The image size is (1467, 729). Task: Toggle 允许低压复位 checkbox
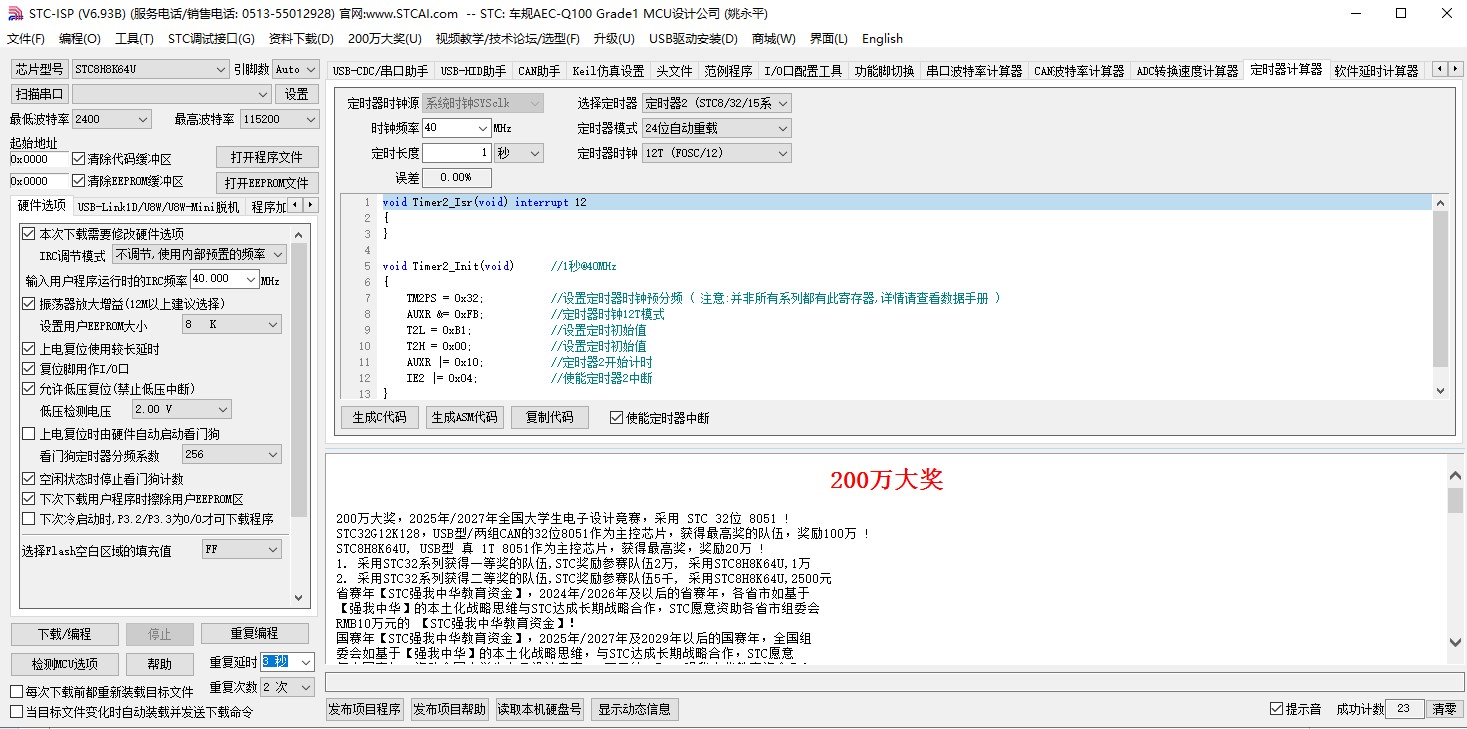pos(28,389)
